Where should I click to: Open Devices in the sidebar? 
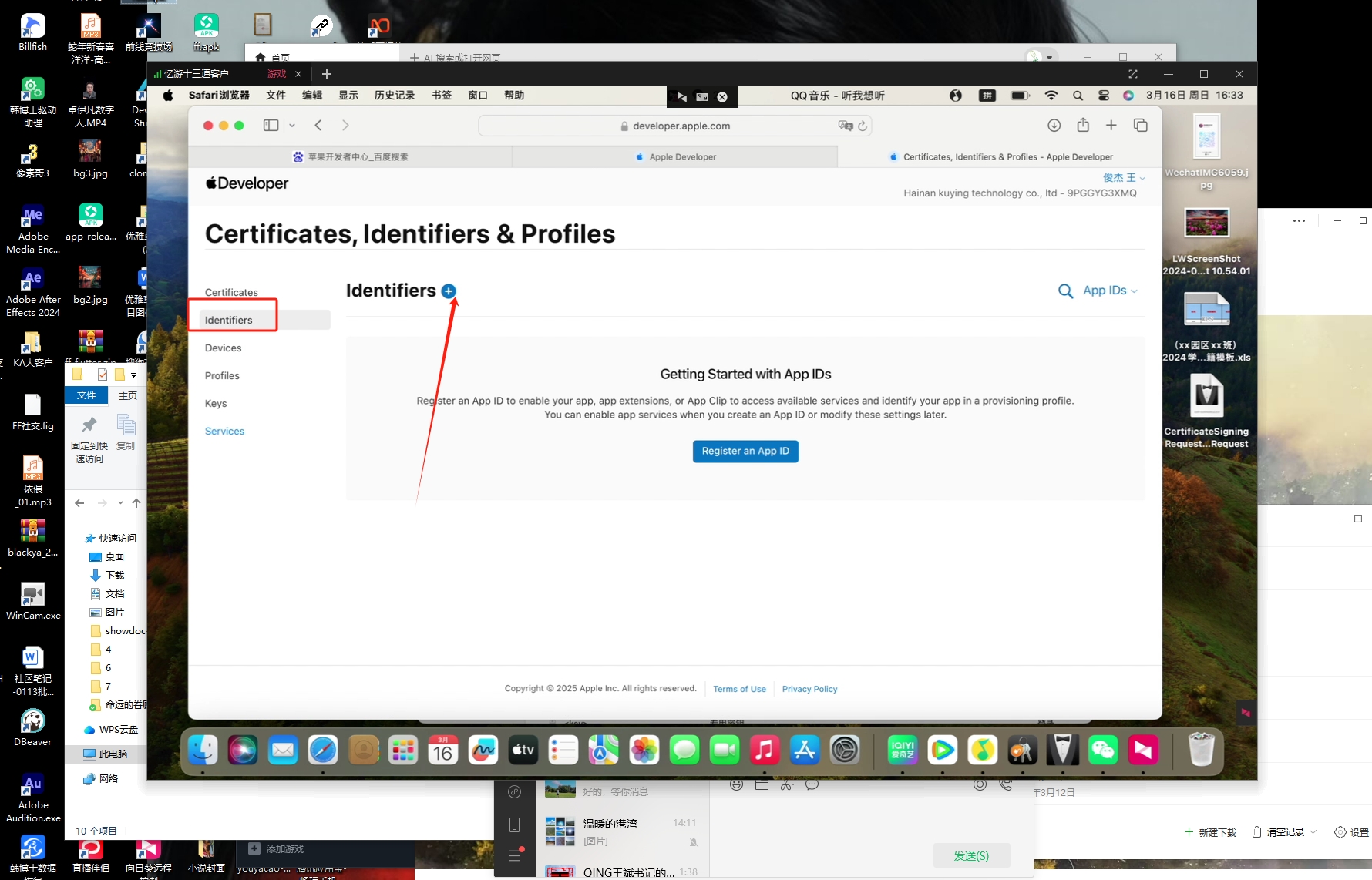tap(223, 348)
